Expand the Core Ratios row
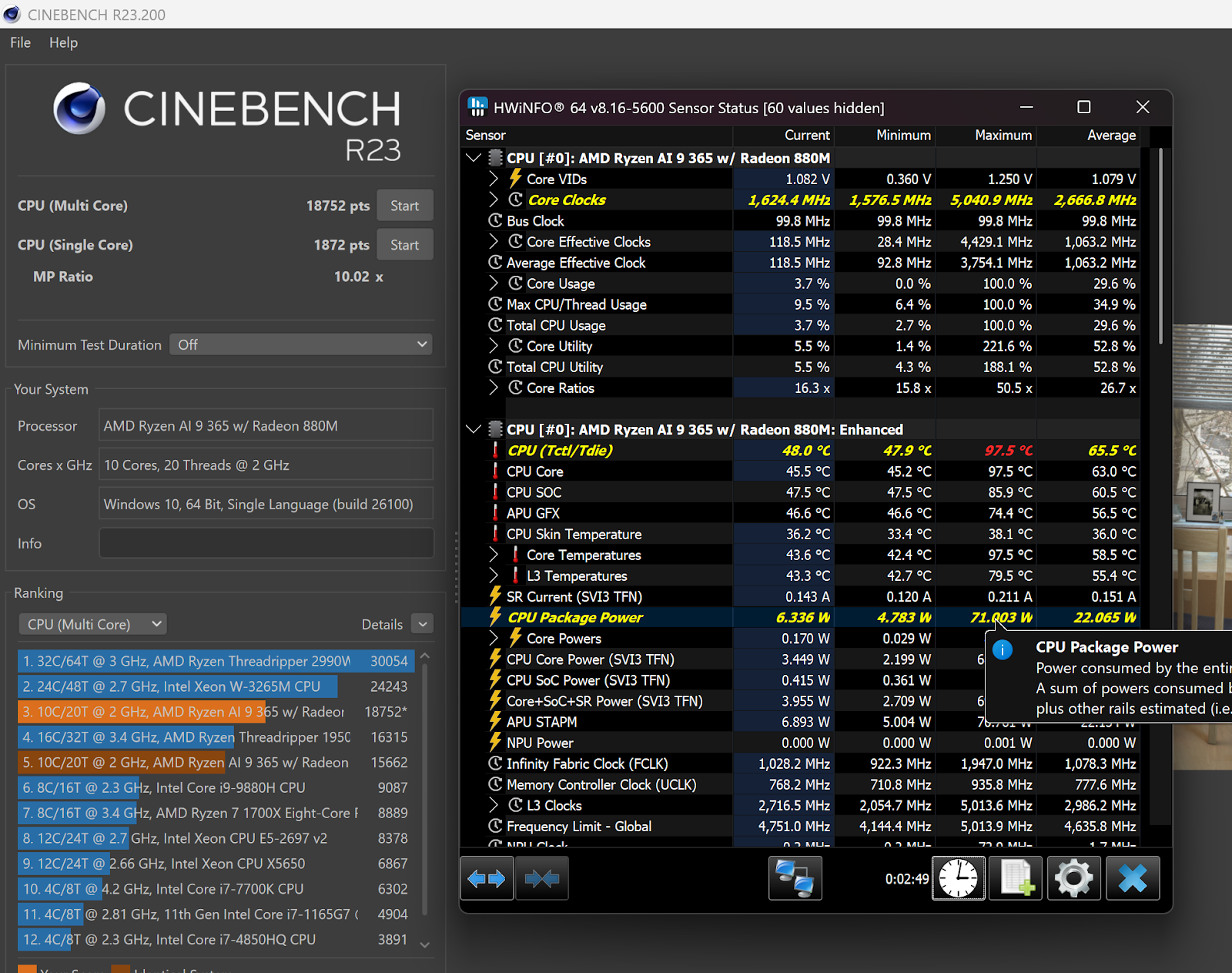The height and width of the screenshot is (973, 1232). 494,388
